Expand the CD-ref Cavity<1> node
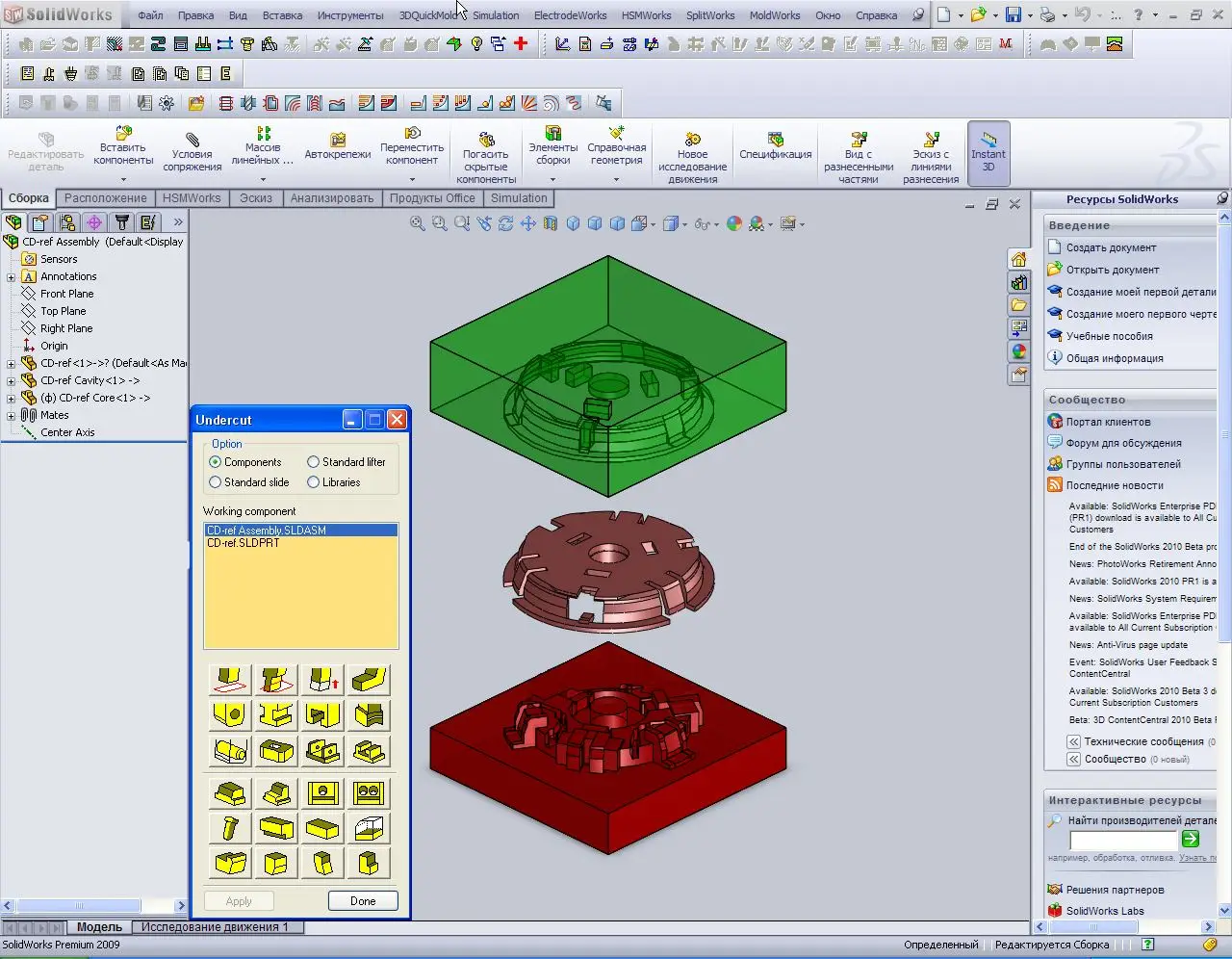 [12, 381]
